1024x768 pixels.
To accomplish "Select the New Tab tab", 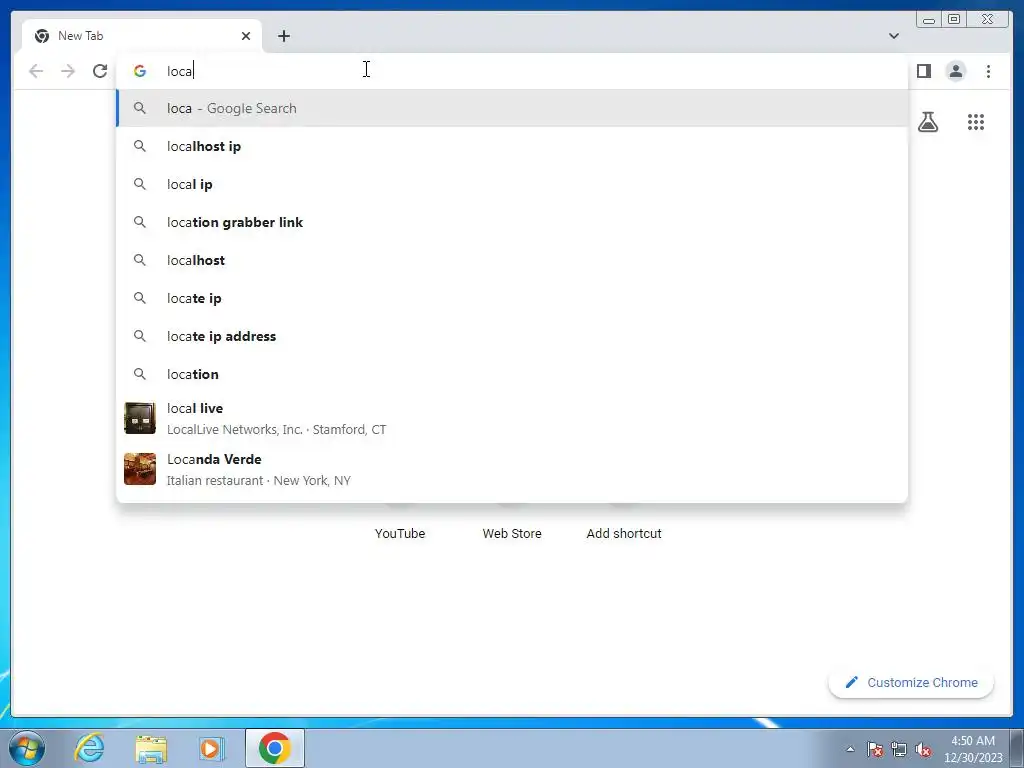I will pos(142,36).
